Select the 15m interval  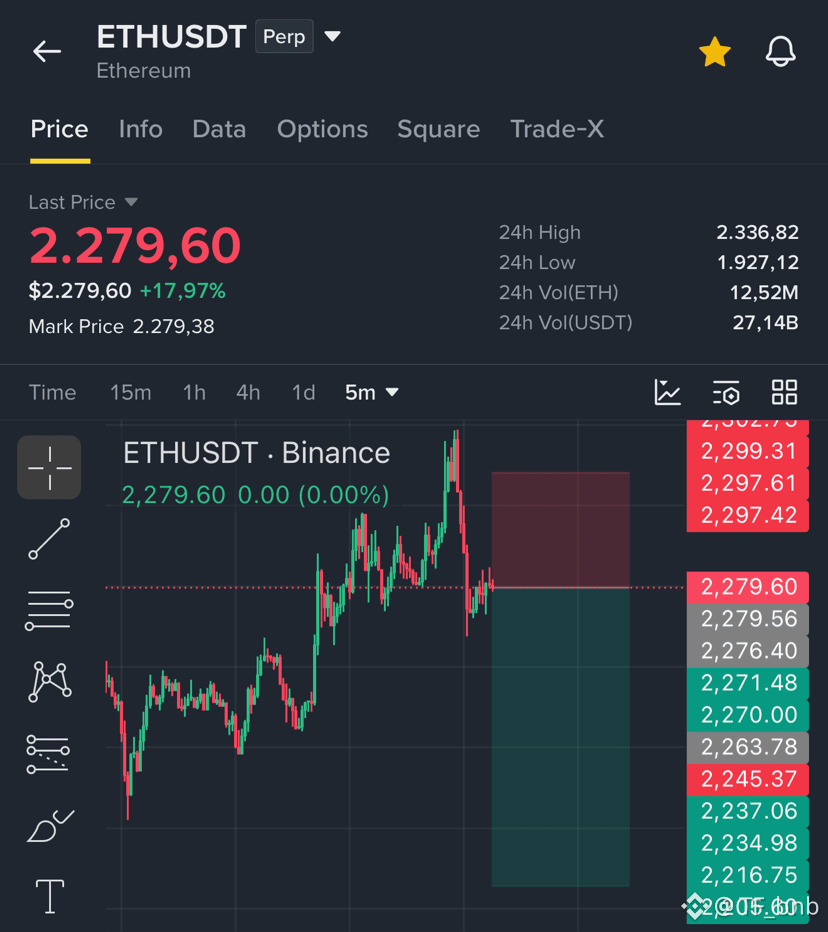(131, 392)
